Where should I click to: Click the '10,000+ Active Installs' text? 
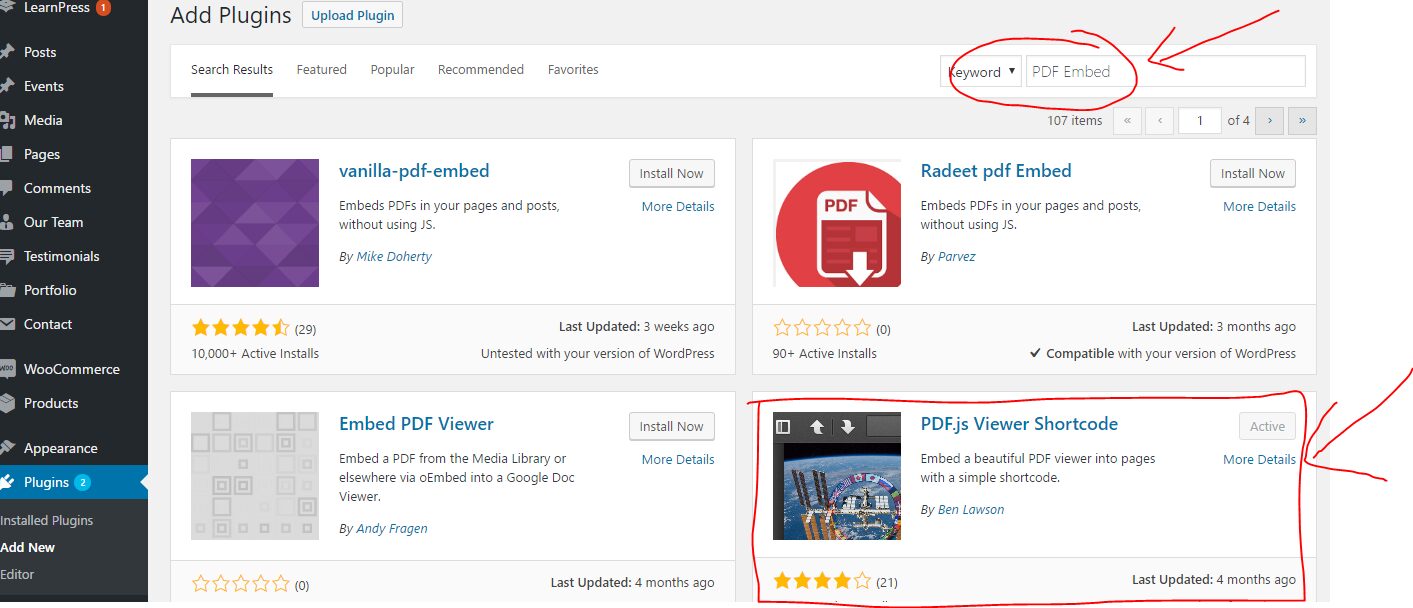tap(255, 353)
